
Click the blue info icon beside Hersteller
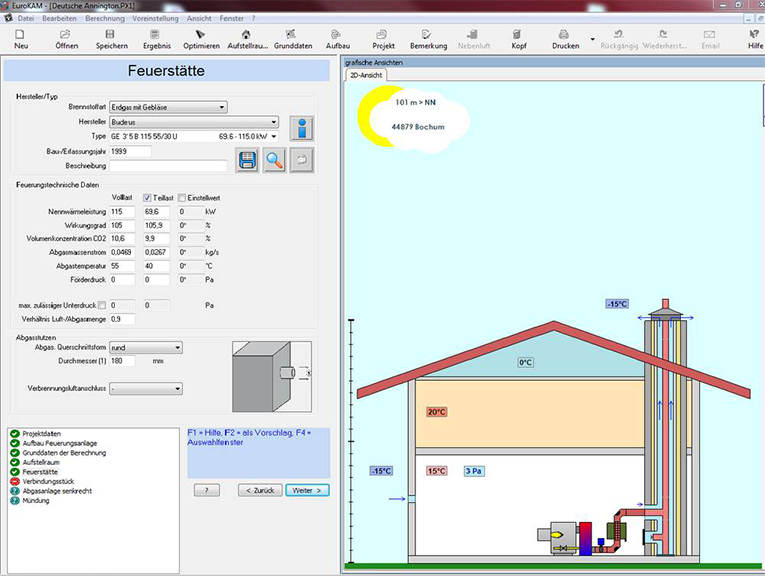[x=303, y=129]
